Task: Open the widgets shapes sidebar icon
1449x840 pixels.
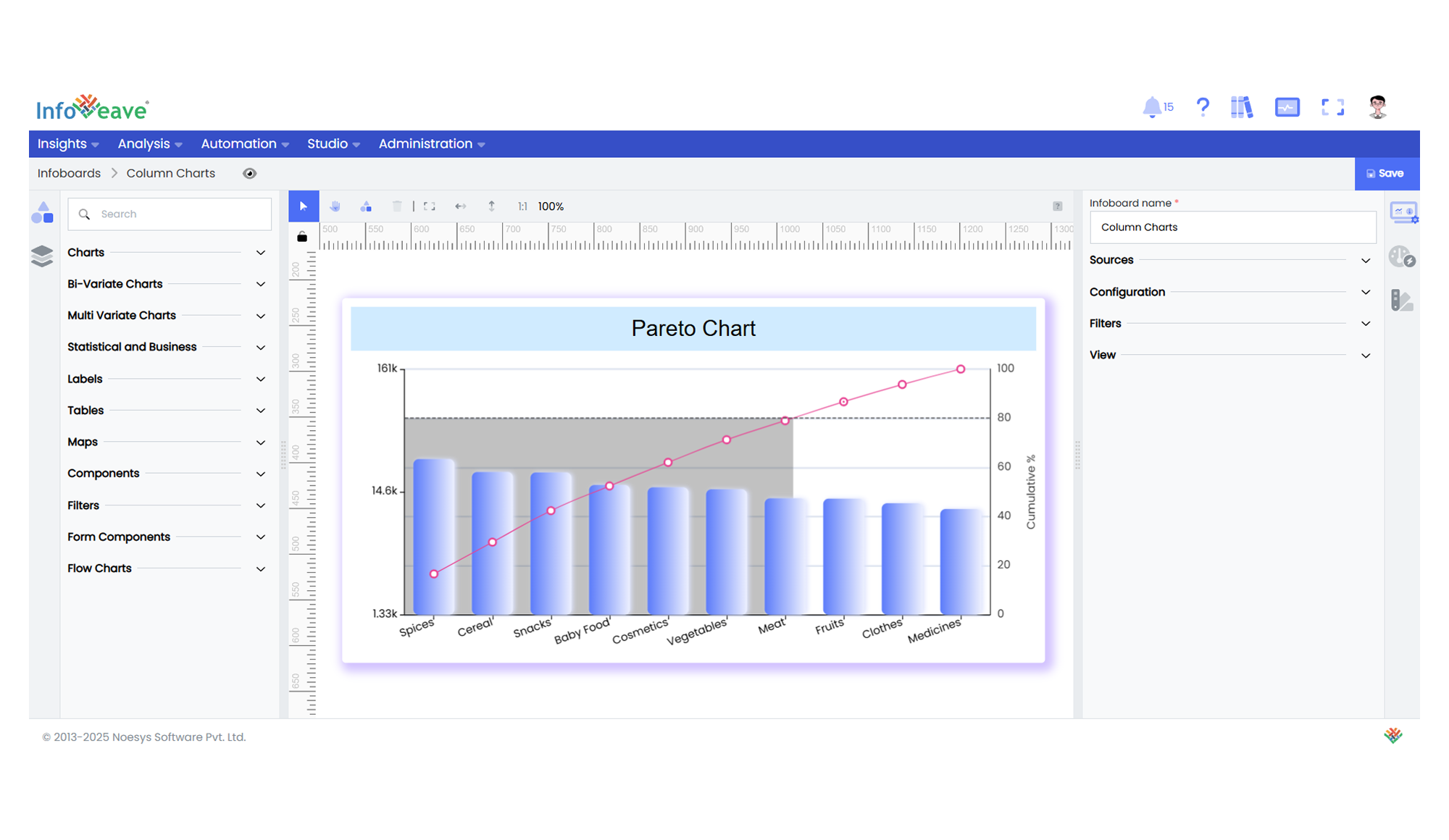Action: [43, 213]
